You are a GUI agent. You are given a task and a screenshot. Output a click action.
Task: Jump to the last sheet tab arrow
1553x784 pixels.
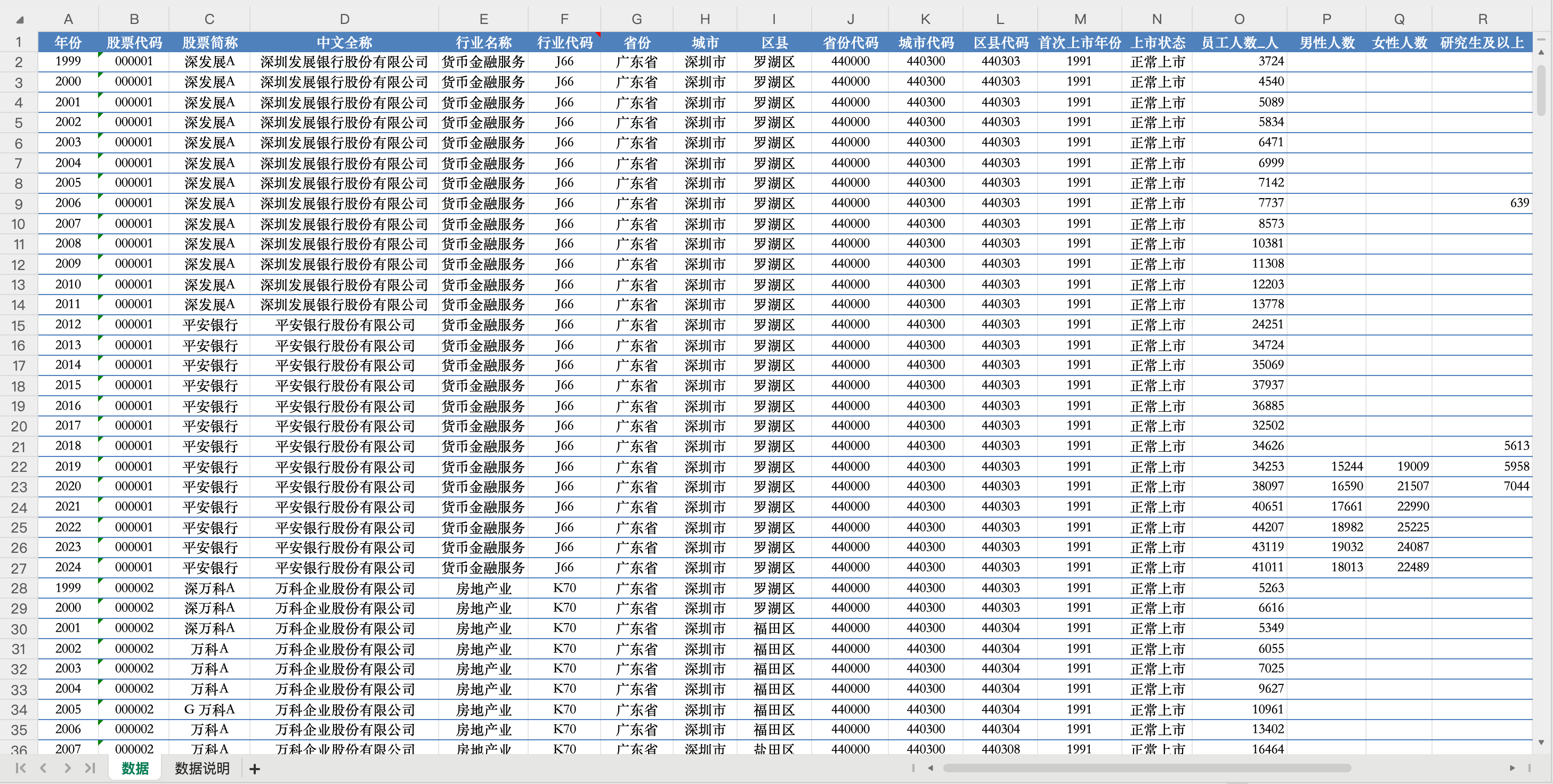(90, 767)
